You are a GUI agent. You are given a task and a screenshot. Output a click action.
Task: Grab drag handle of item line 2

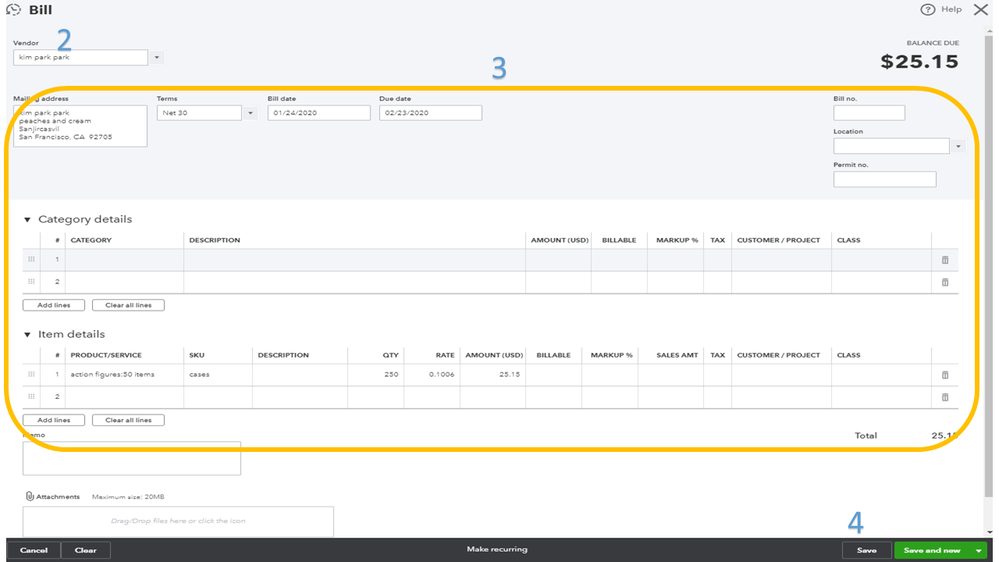(31, 396)
